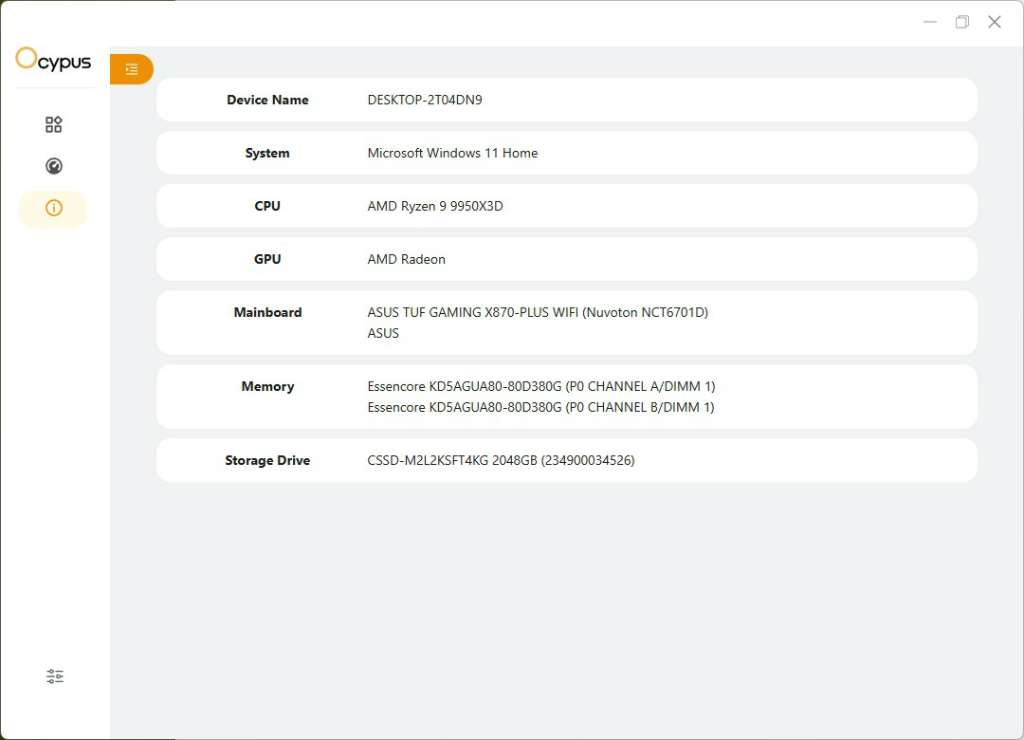Click the Mainboard label
1024x740 pixels.
[x=268, y=312]
